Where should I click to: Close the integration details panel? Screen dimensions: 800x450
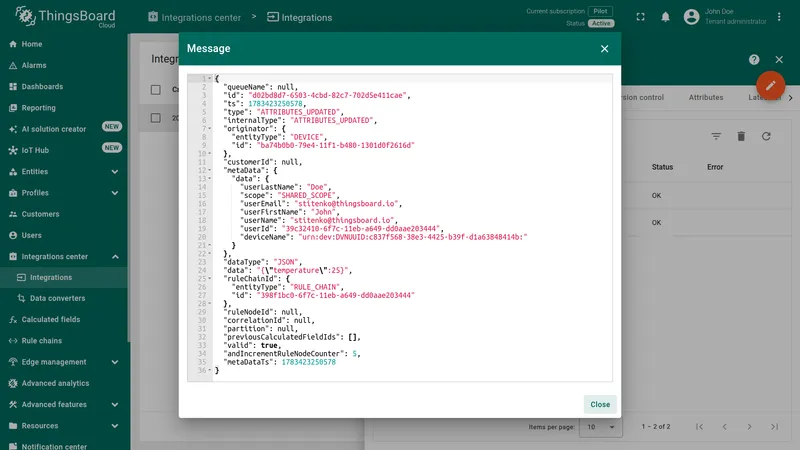click(779, 60)
